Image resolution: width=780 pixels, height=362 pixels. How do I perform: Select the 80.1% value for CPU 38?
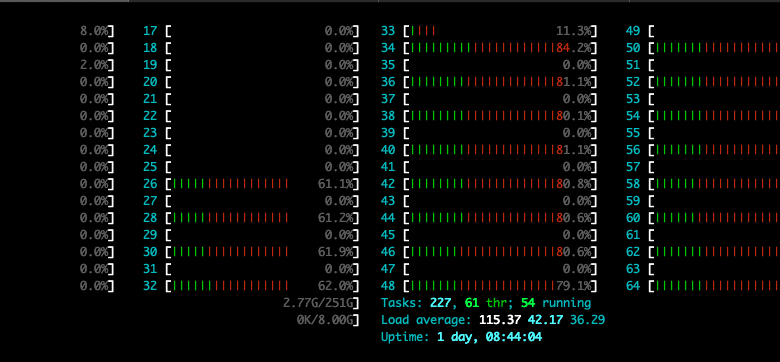(x=574, y=116)
